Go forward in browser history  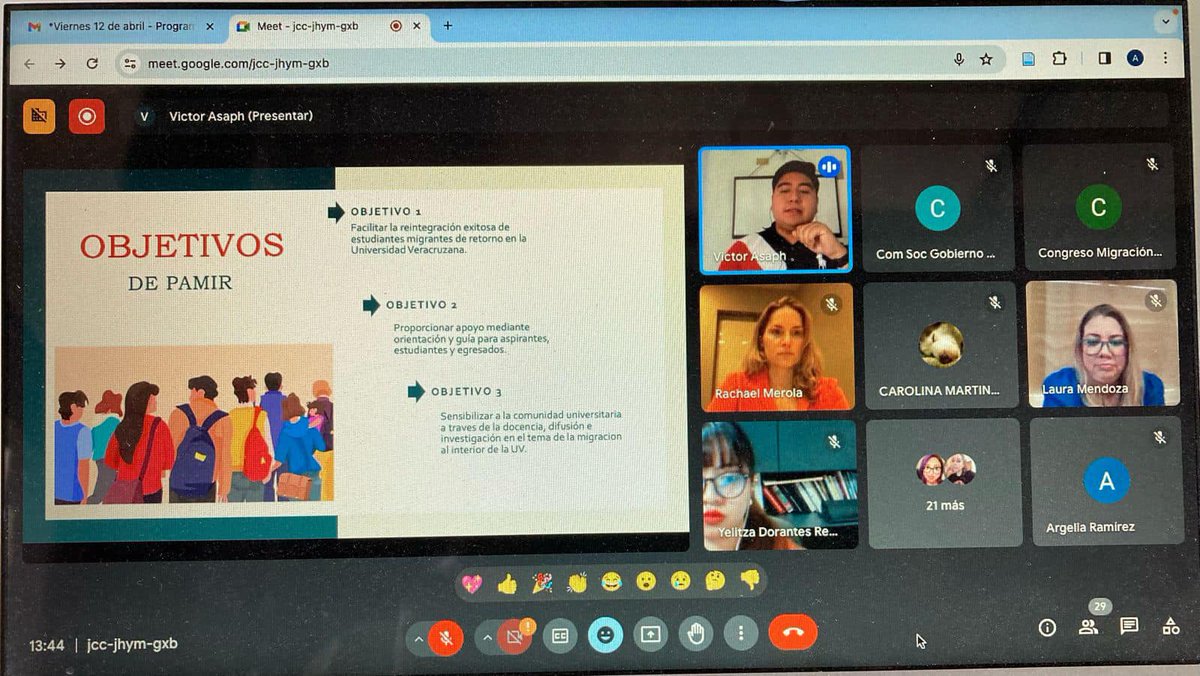pos(60,63)
